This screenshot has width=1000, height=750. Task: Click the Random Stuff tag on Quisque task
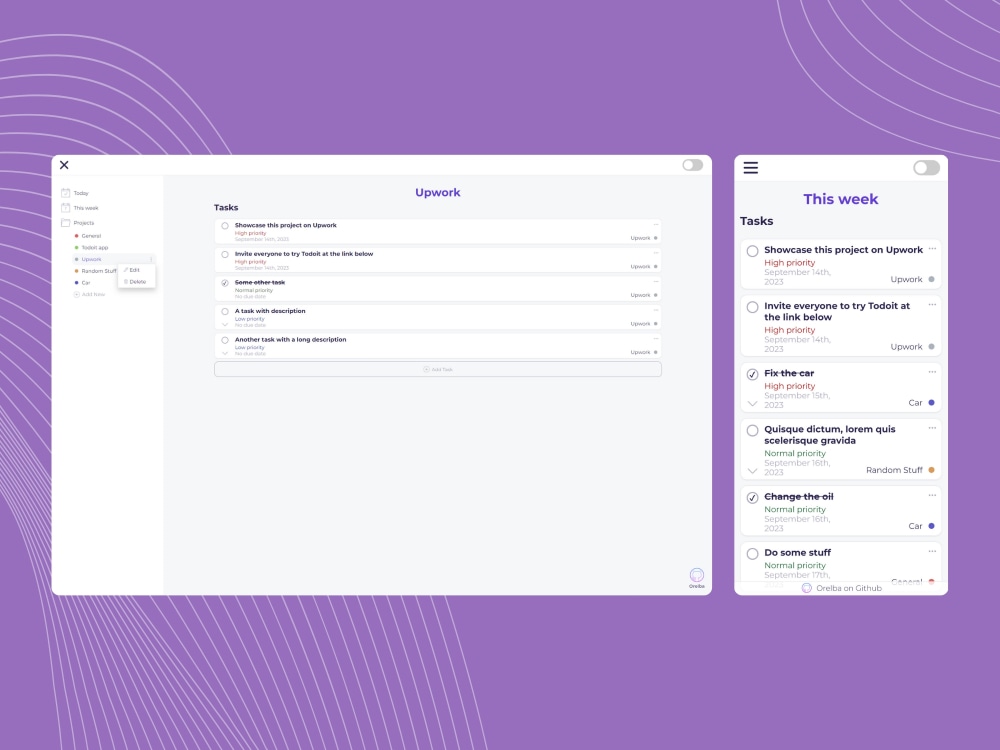point(894,470)
